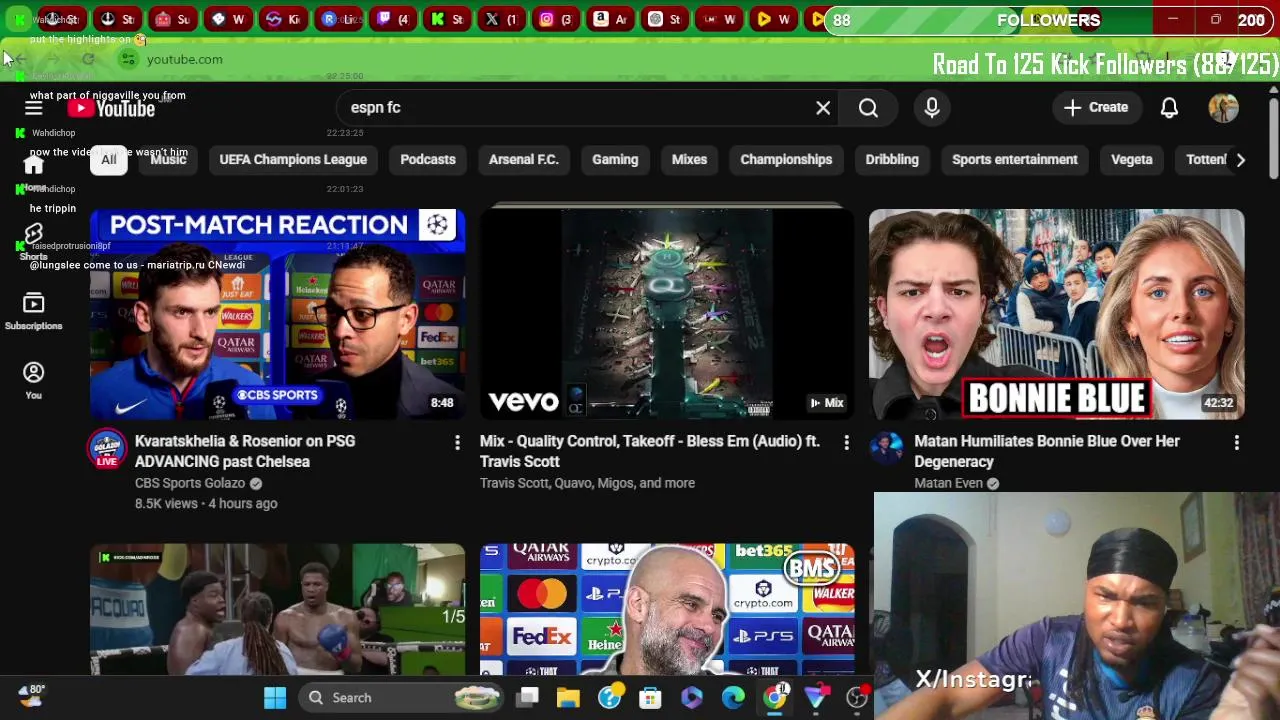The image size is (1280, 720).
Task: Select the Arsenal F.C. chip
Action: point(523,160)
